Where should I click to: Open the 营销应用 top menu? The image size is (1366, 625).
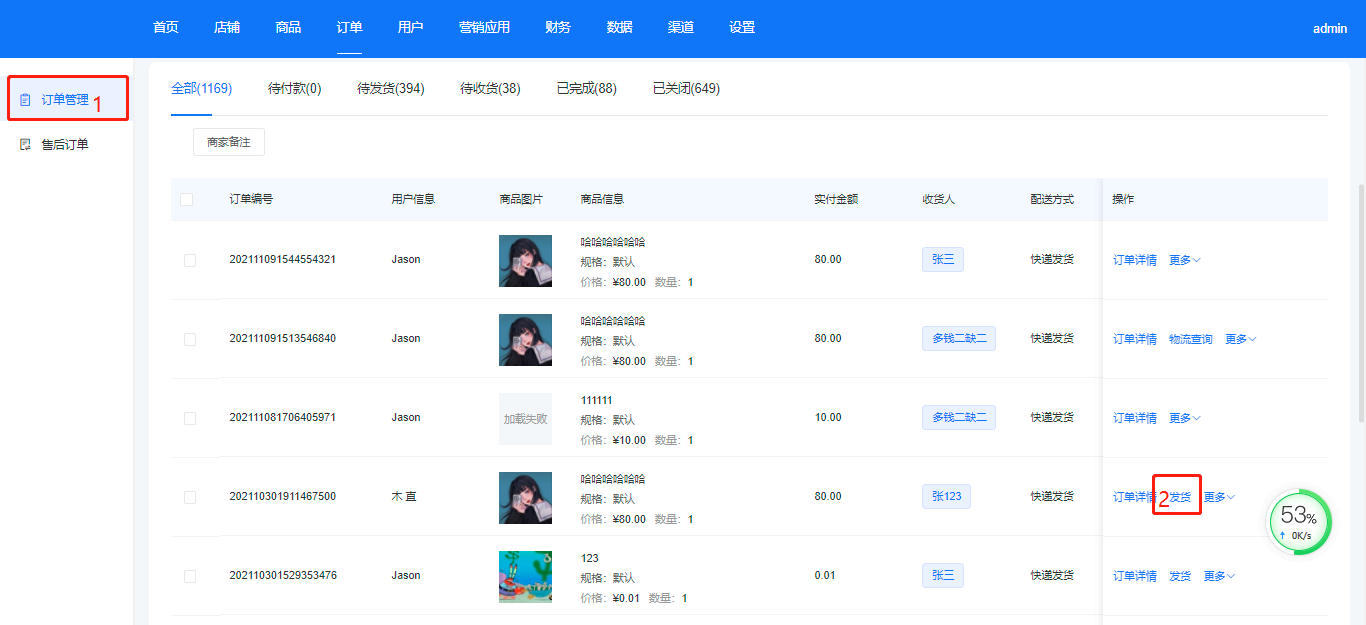click(484, 28)
